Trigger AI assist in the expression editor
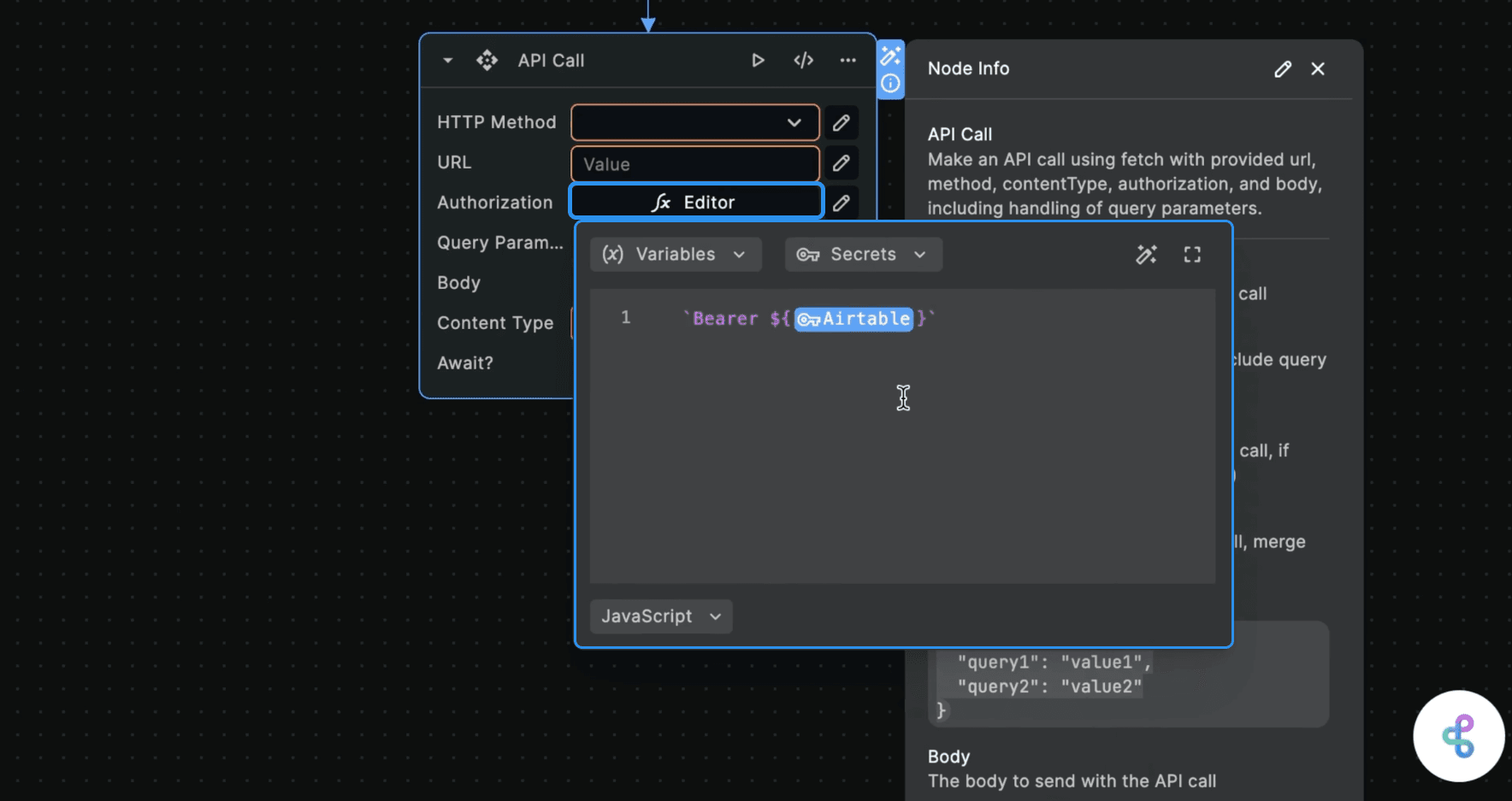The image size is (1512, 801). point(1146,254)
